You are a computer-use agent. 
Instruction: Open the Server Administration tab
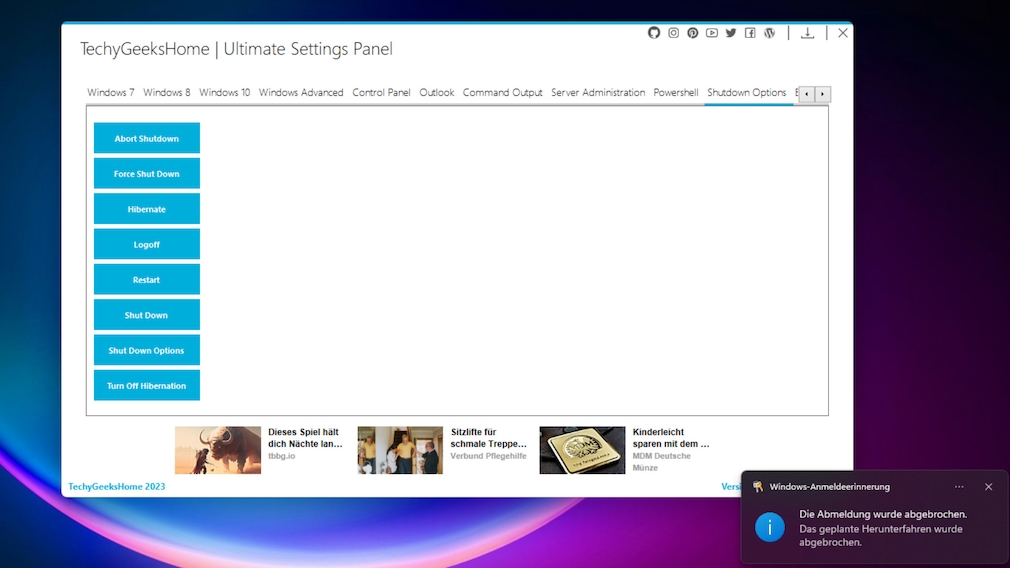(x=598, y=93)
